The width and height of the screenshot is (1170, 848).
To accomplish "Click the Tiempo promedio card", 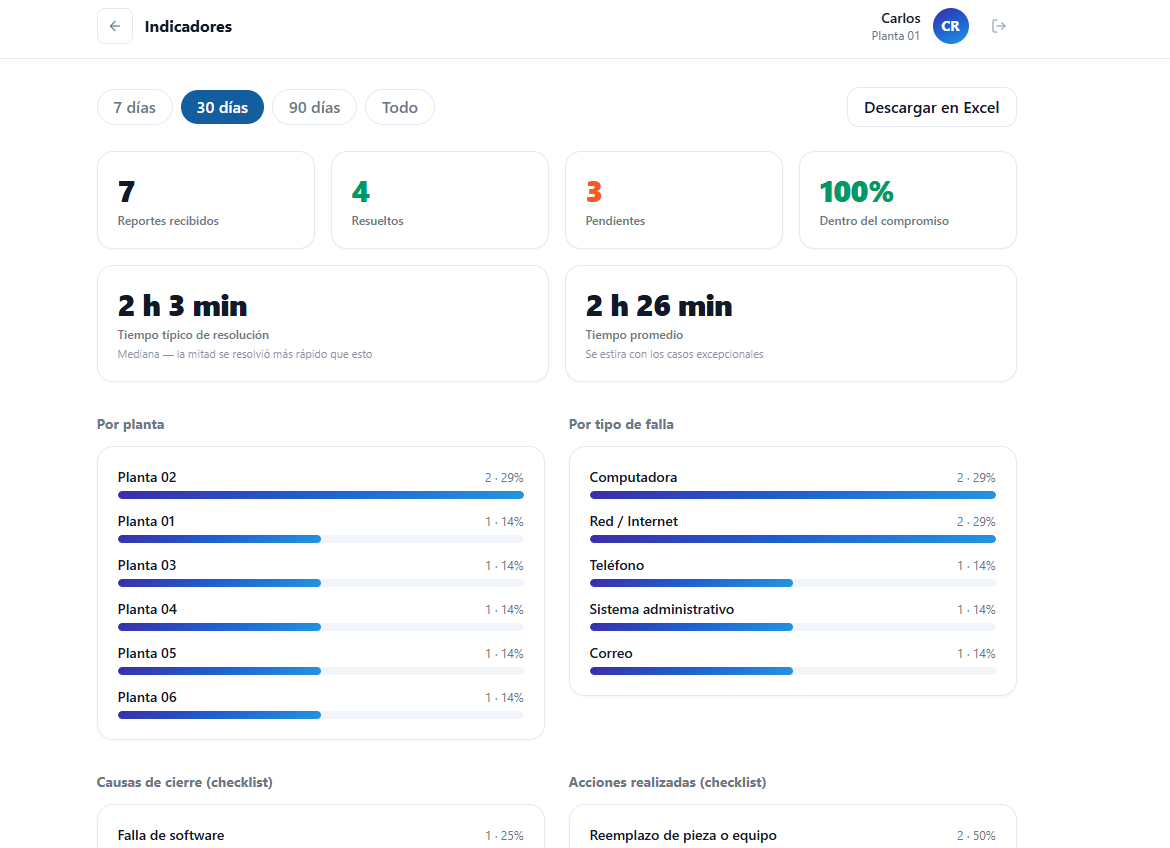I will coord(791,324).
